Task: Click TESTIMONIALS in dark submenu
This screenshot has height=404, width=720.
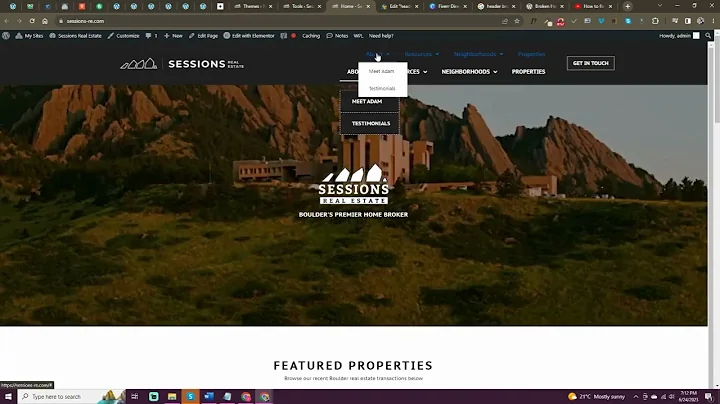Action: 371,123
